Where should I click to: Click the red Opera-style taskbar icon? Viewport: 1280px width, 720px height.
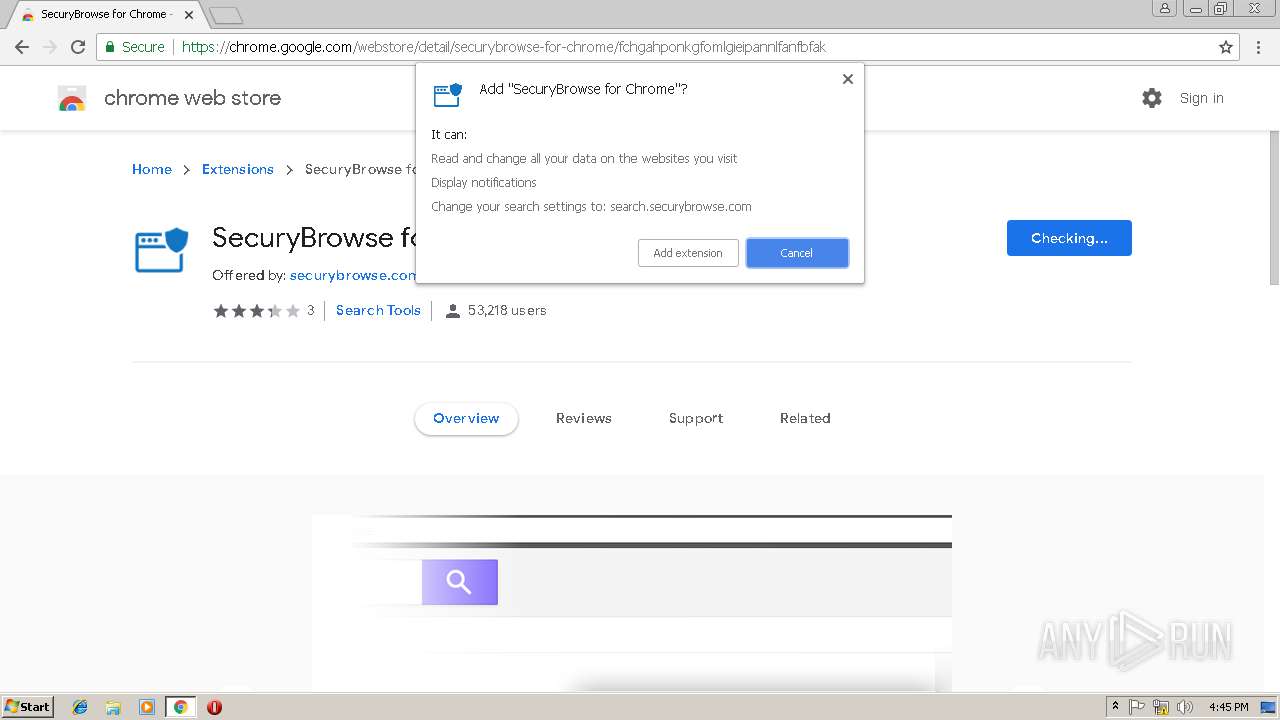214,707
